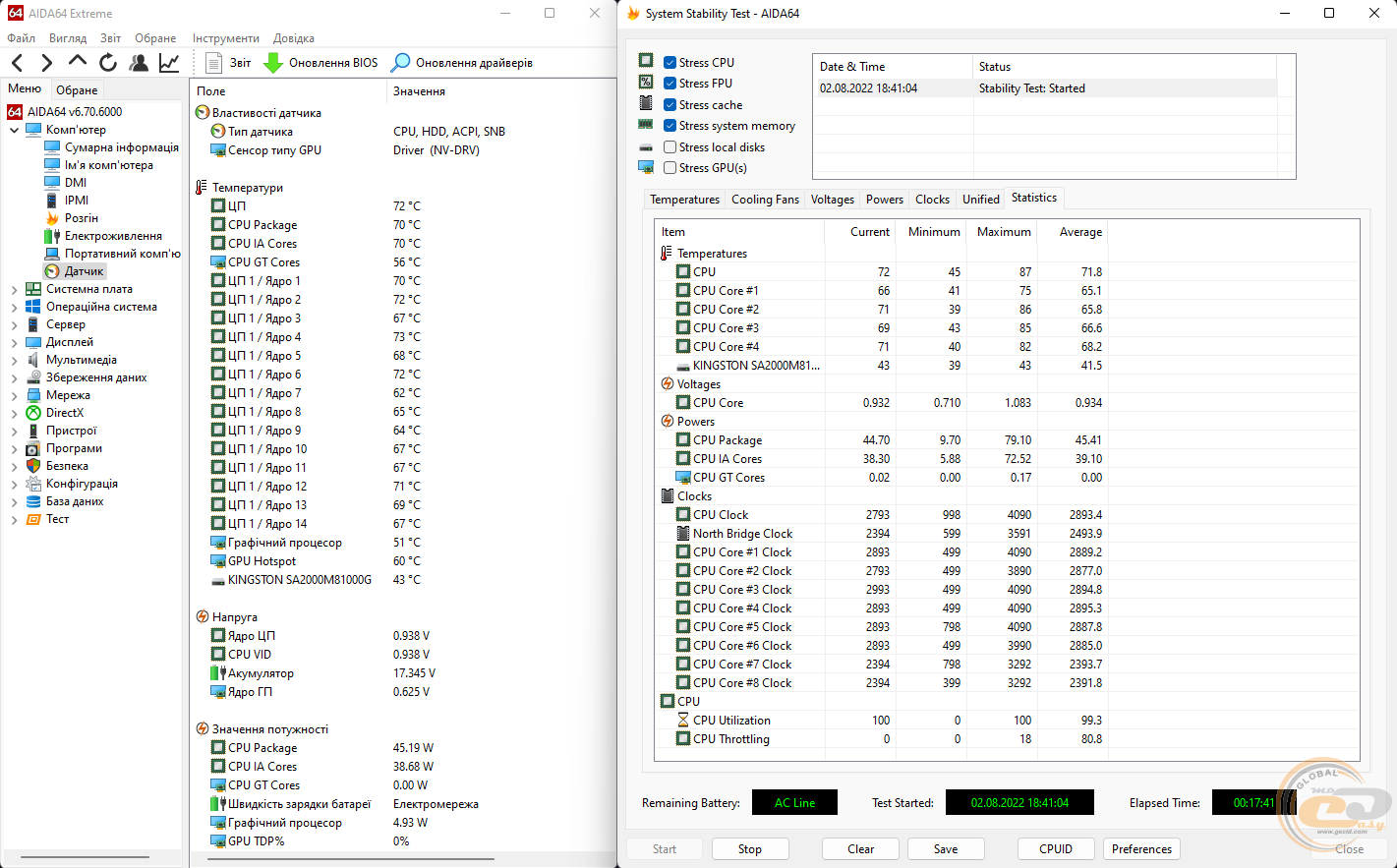The height and width of the screenshot is (868, 1397).
Task: Select the Акумулятор voltage row
Action: point(403,673)
